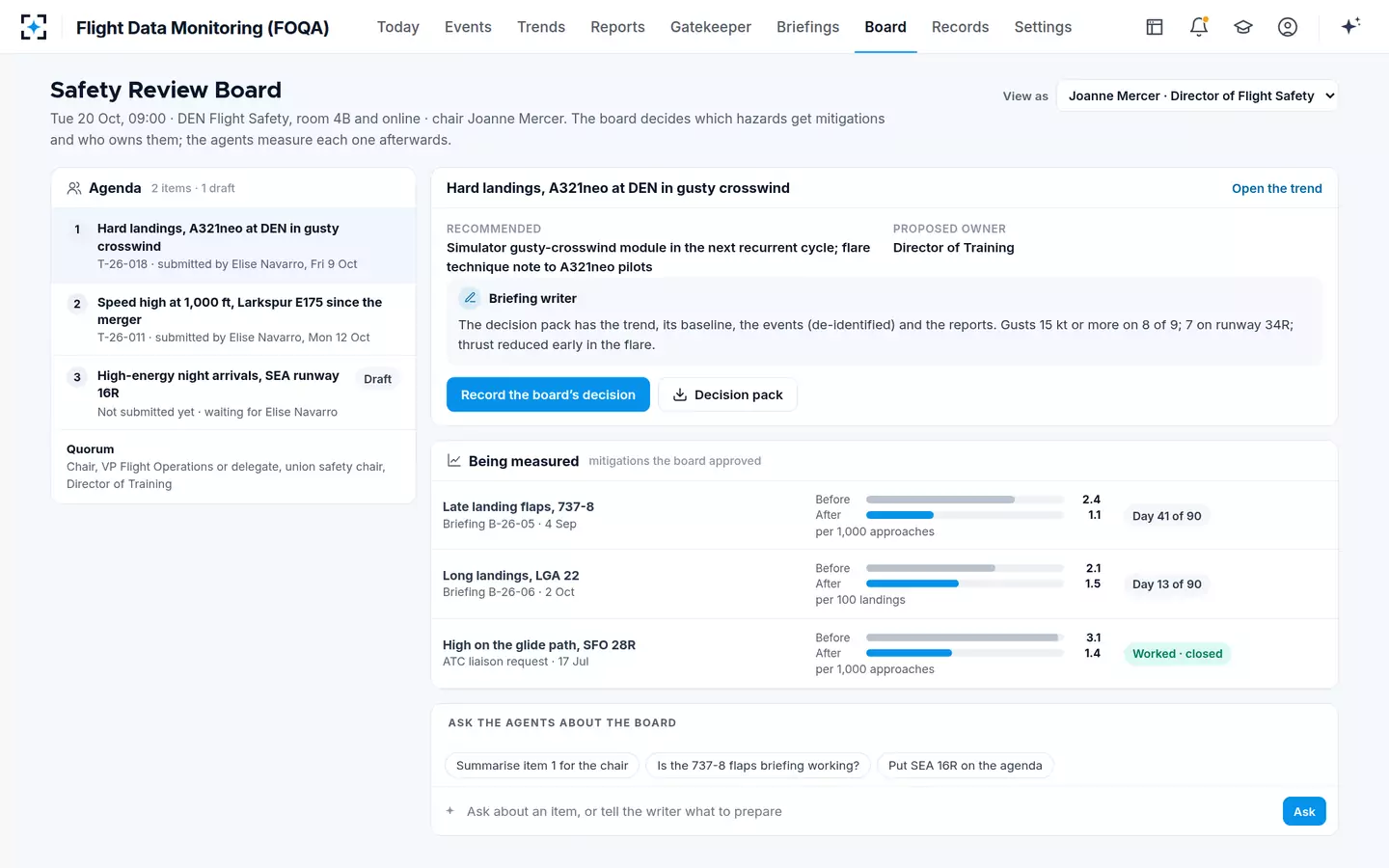This screenshot has height=868, width=1389.
Task: Click the people icon beside Agenda
Action: 74,188
